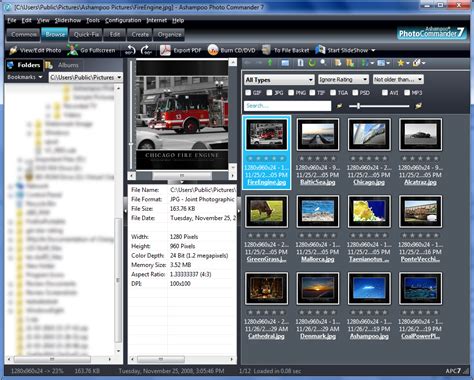Click the first orange copy-files icon
474x380 pixels.
pyautogui.click(x=338, y=63)
